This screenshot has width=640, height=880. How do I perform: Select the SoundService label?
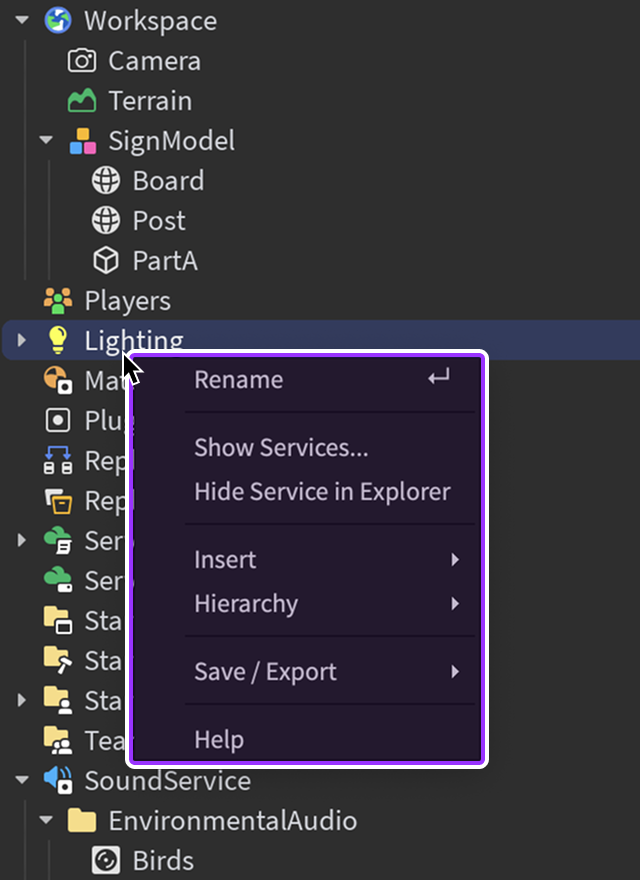(x=168, y=781)
